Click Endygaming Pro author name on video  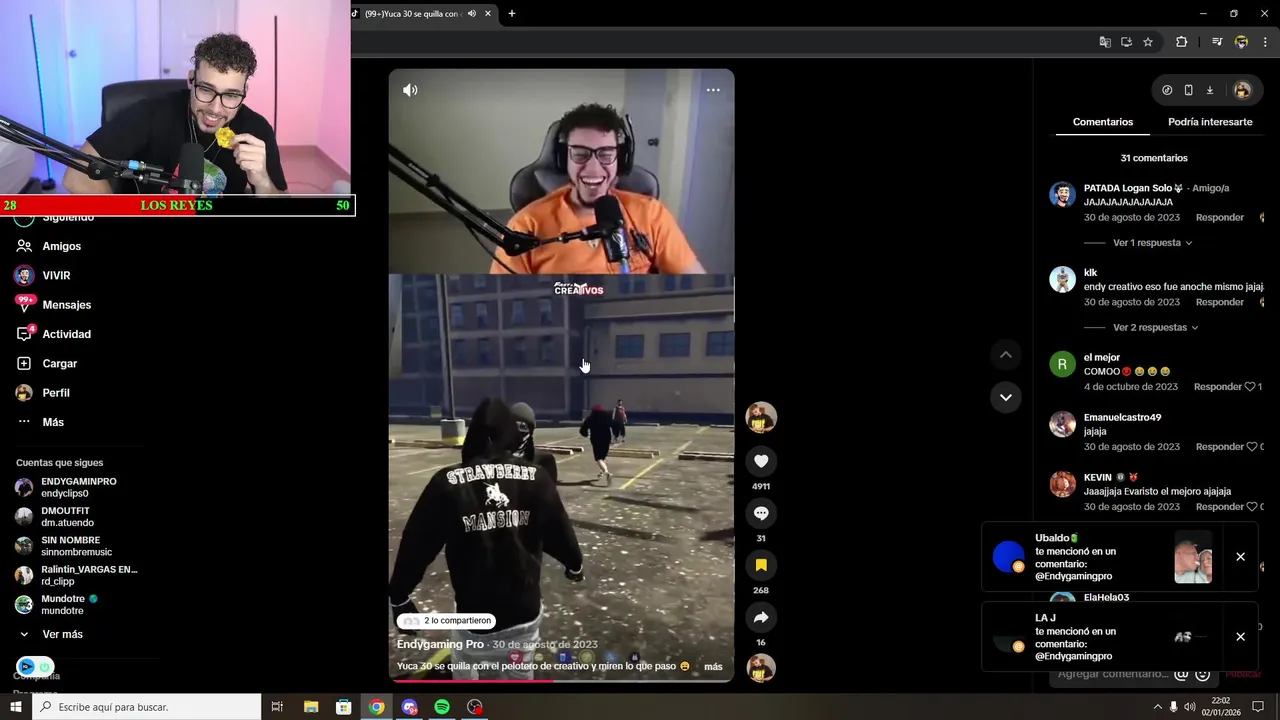coord(440,645)
